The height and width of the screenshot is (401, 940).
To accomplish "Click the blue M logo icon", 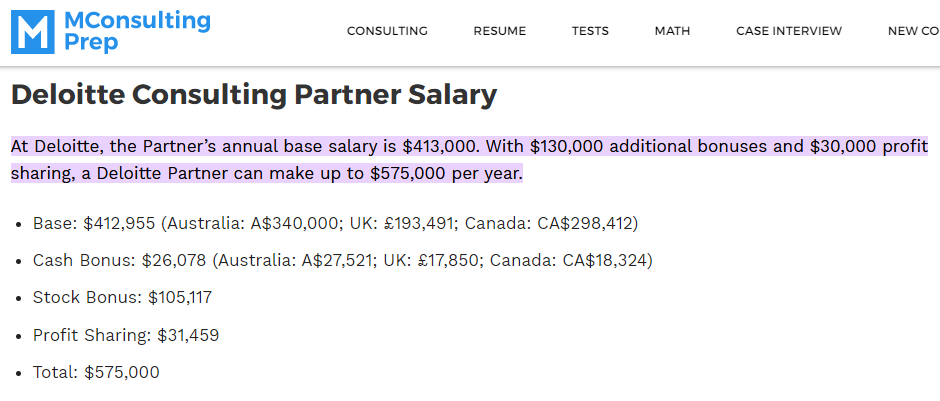I will click(32, 32).
